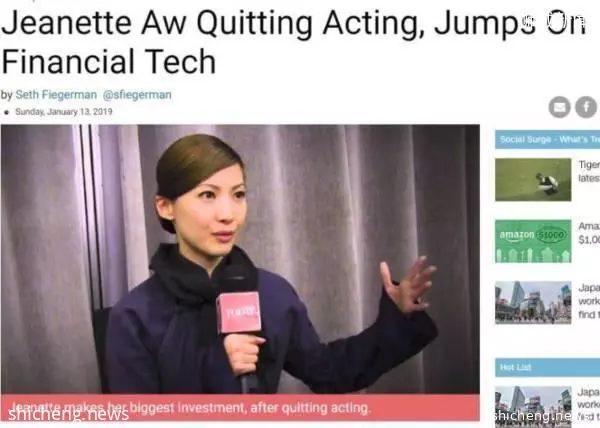Click the Sunday, January 13, 2019 date
600x428 pixels.
pyautogui.click(x=64, y=112)
